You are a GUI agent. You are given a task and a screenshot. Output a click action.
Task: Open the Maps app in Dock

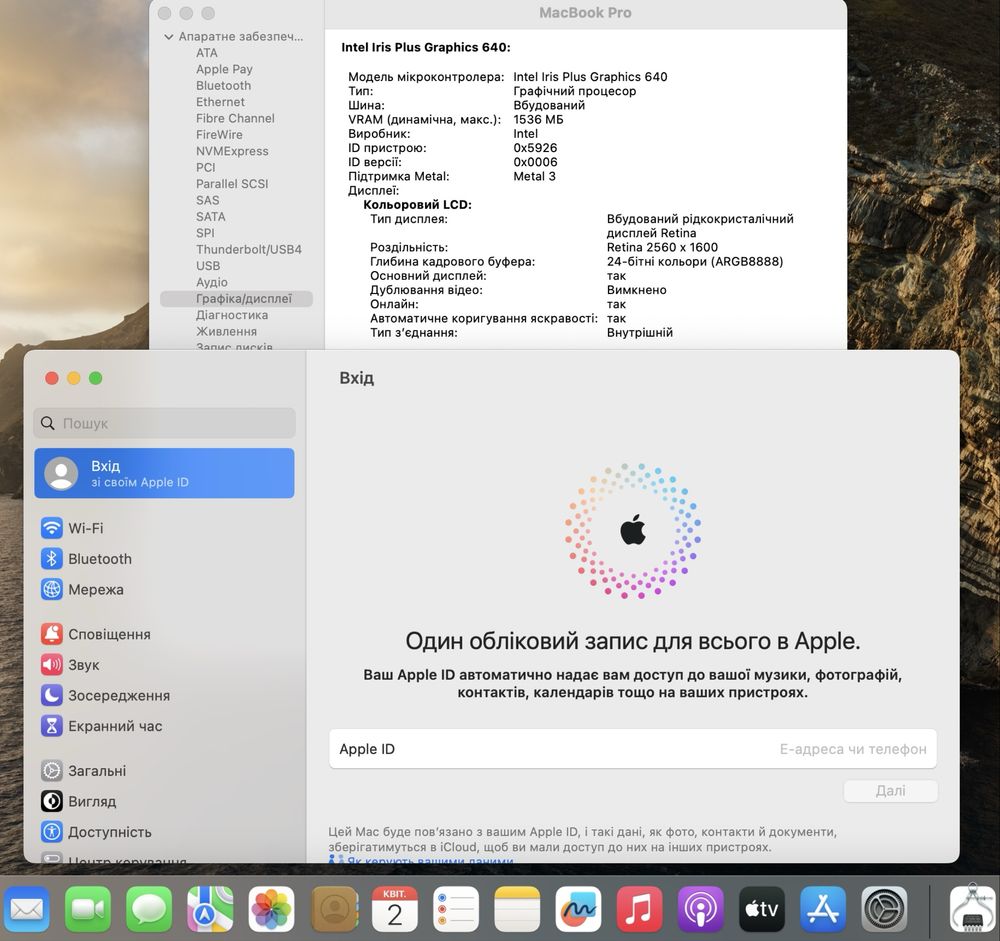pos(210,908)
